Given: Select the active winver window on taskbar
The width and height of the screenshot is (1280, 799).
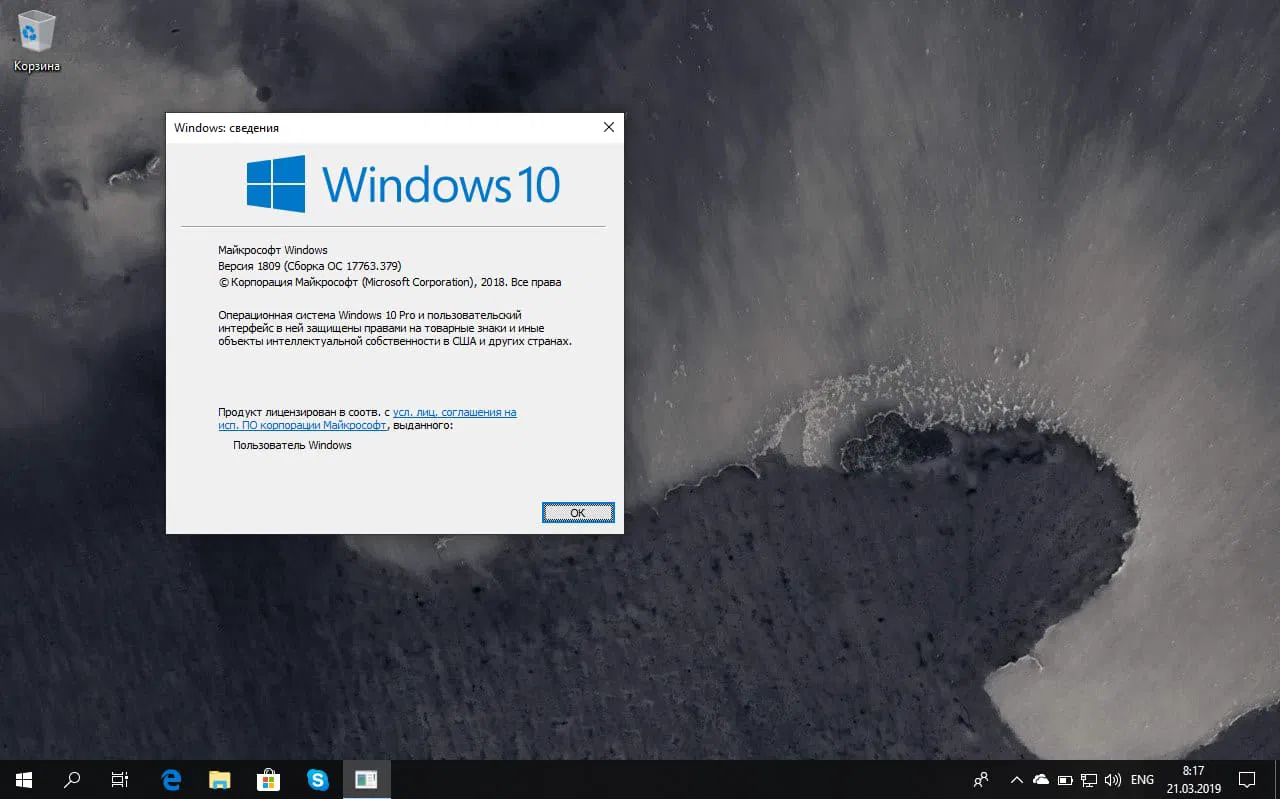Looking at the screenshot, I should click(x=366, y=779).
